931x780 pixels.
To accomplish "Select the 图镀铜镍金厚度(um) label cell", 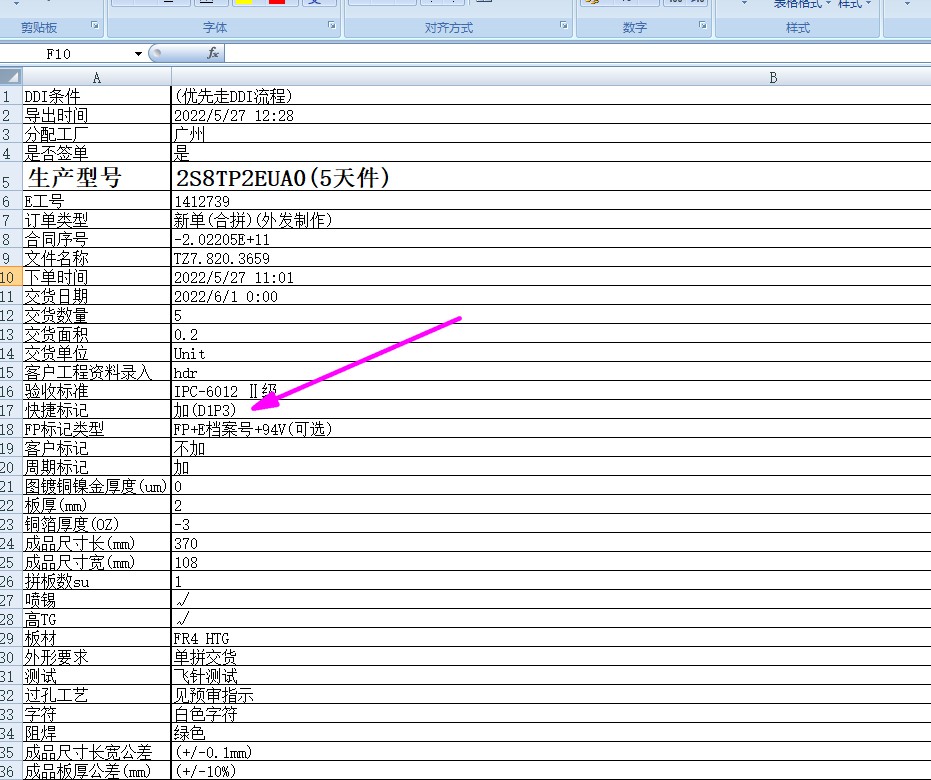I will [97, 486].
